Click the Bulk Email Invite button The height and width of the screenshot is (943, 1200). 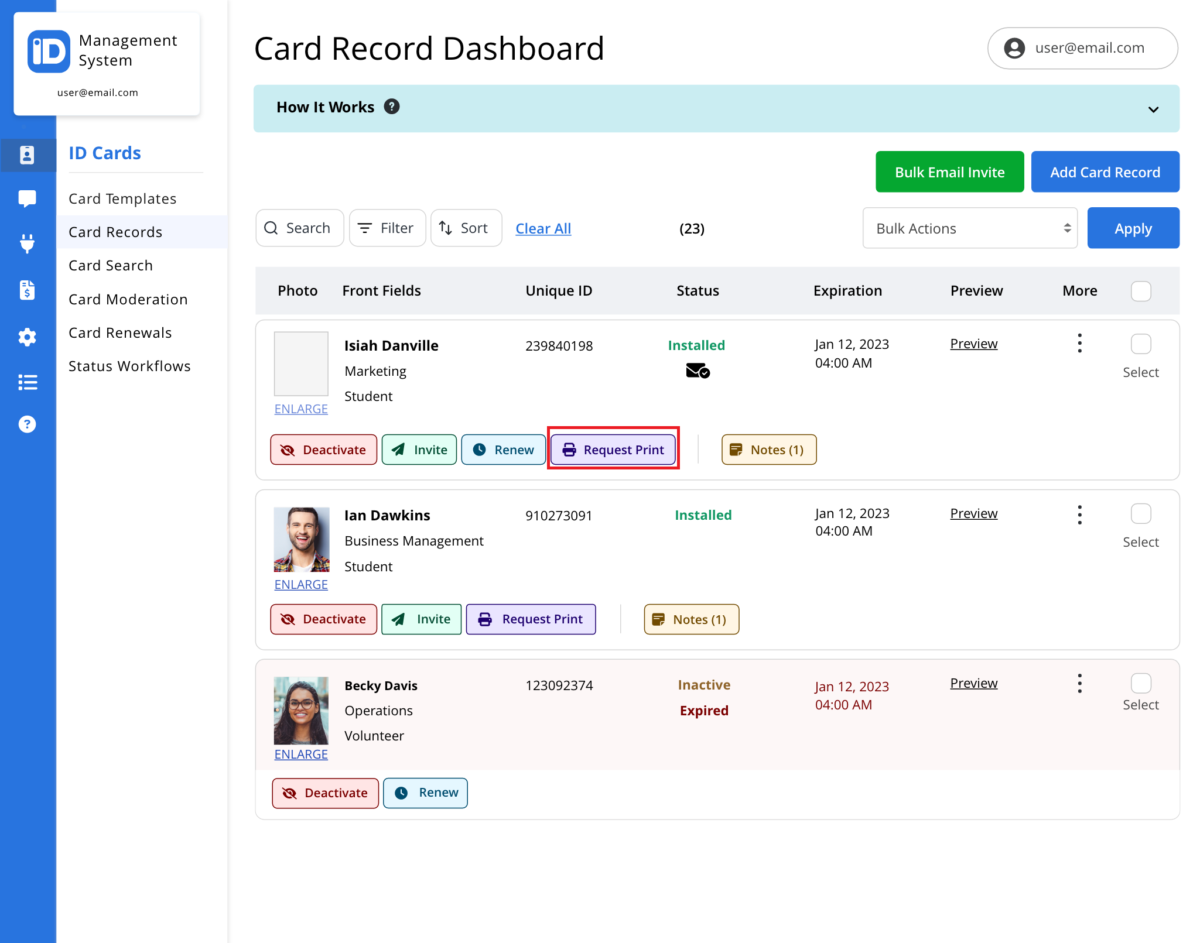pyautogui.click(x=949, y=171)
